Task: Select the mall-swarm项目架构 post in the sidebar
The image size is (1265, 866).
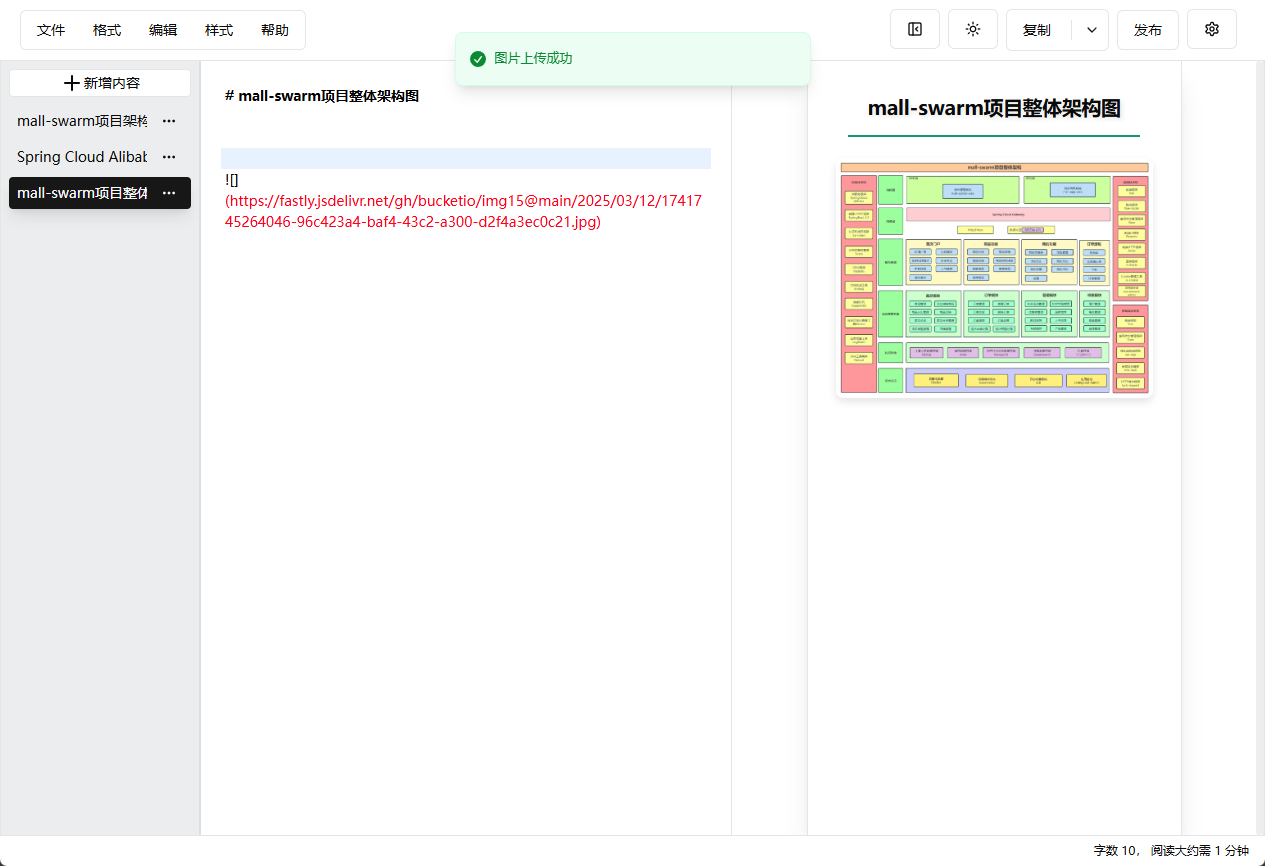Action: (x=82, y=121)
